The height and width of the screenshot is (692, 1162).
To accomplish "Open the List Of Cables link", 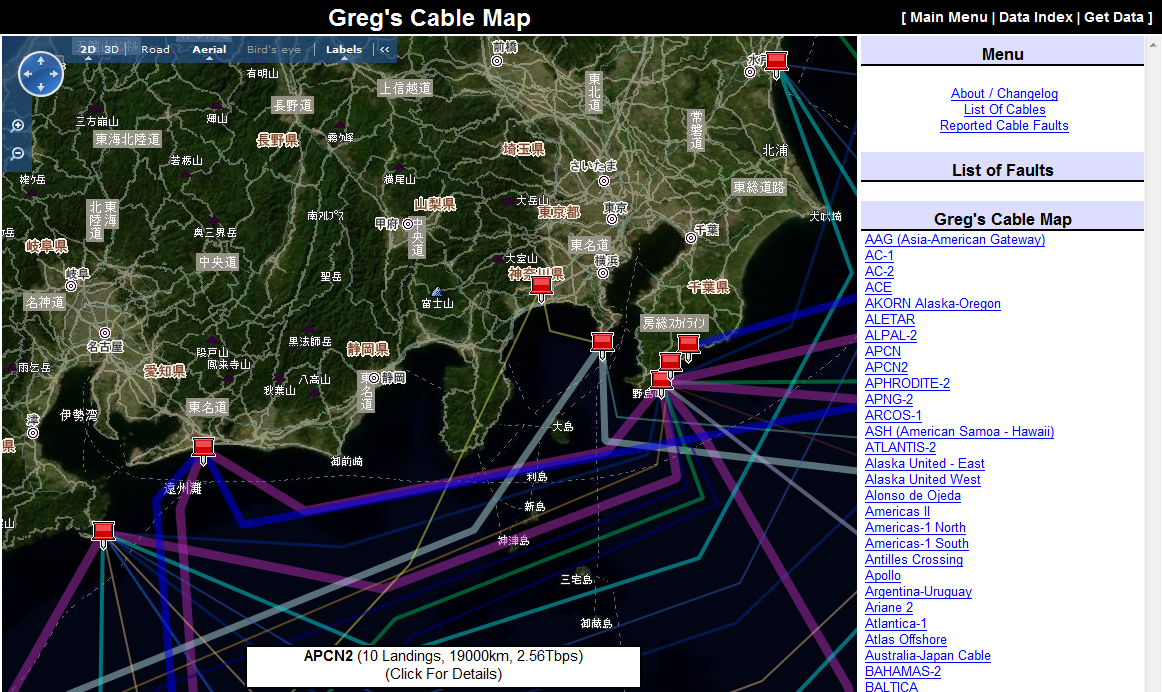I will tap(1004, 110).
